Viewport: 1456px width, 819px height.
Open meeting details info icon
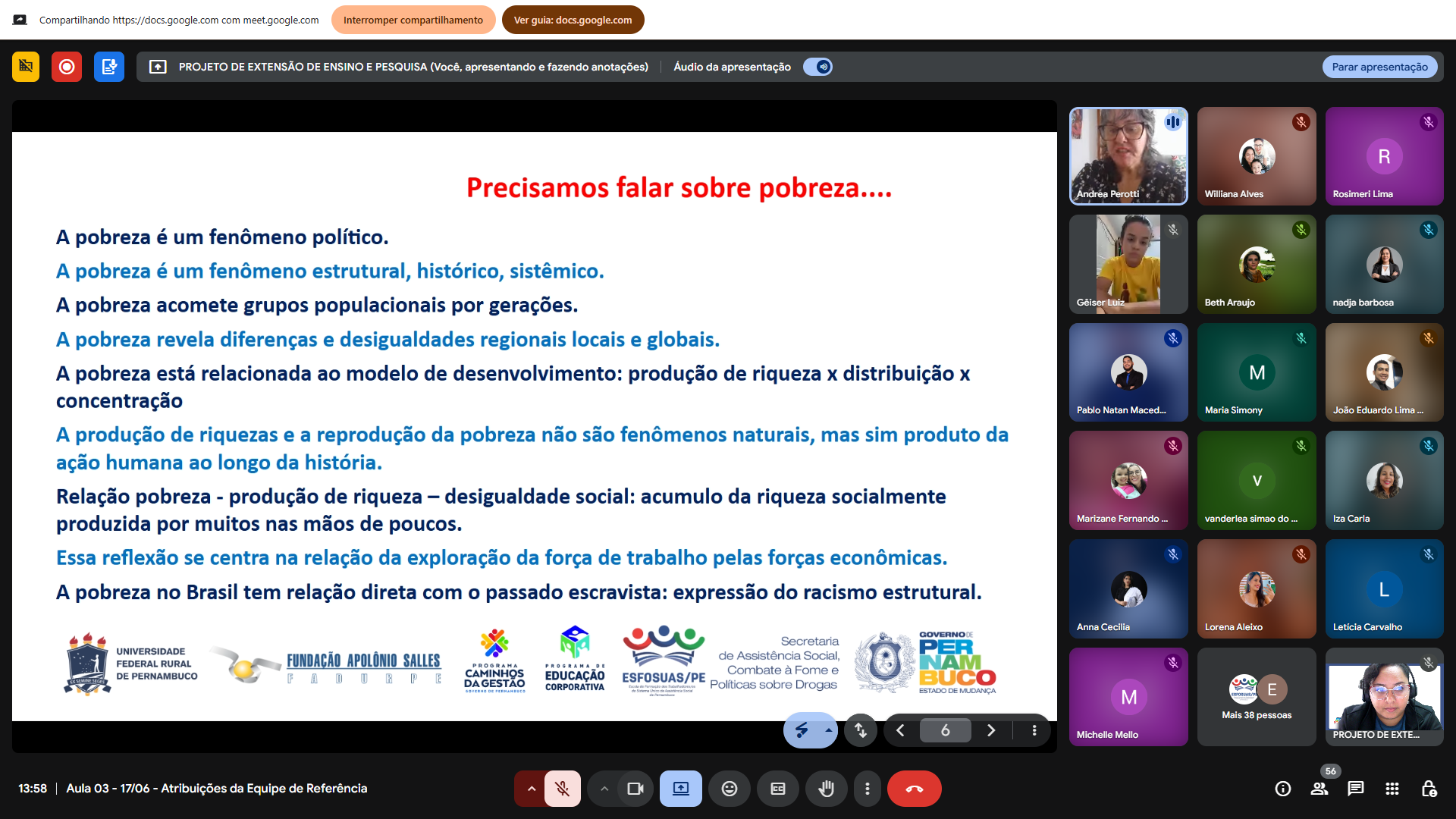tap(1283, 789)
